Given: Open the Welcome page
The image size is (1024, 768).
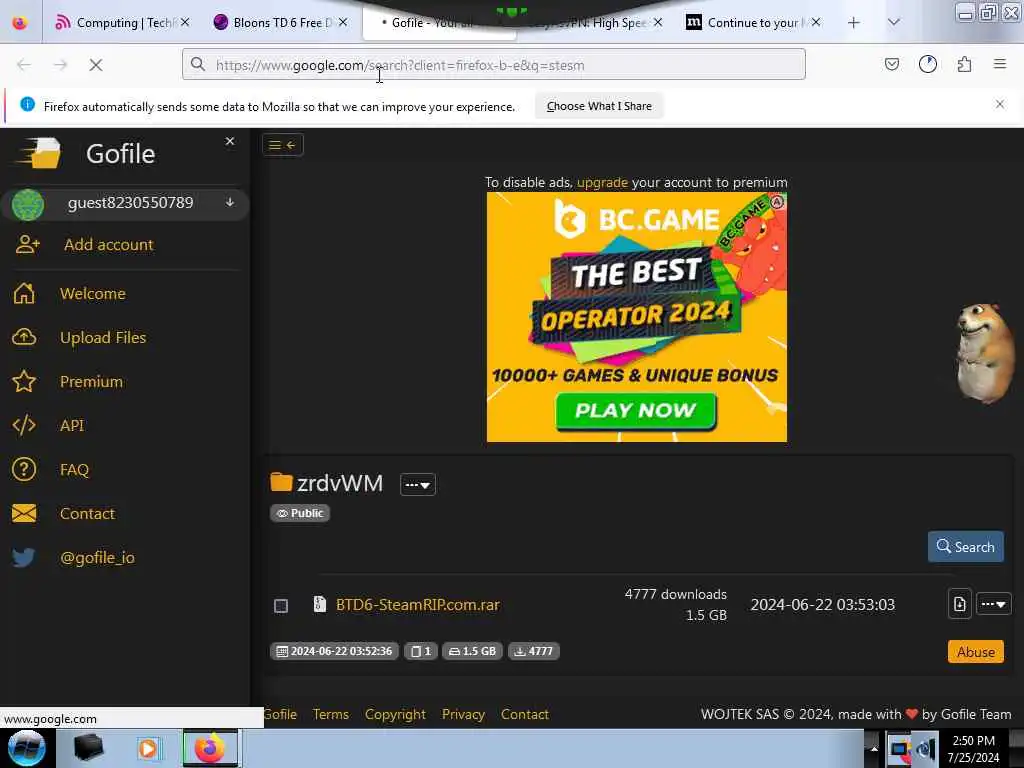Looking at the screenshot, I should (x=93, y=294).
